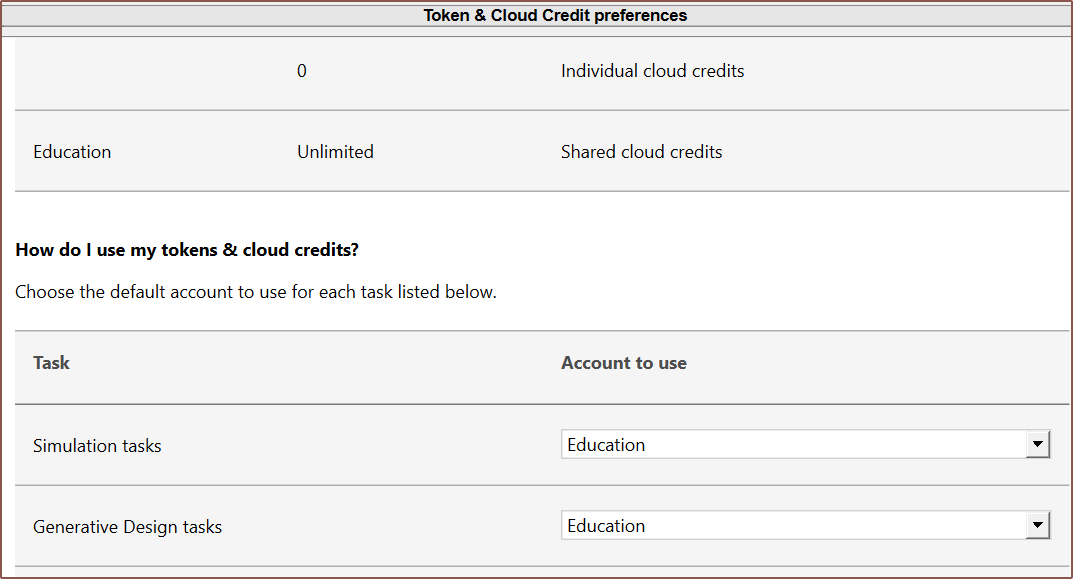Open the Simulation tasks account dropdown arrow
The image size is (1073, 579).
tap(1038, 445)
